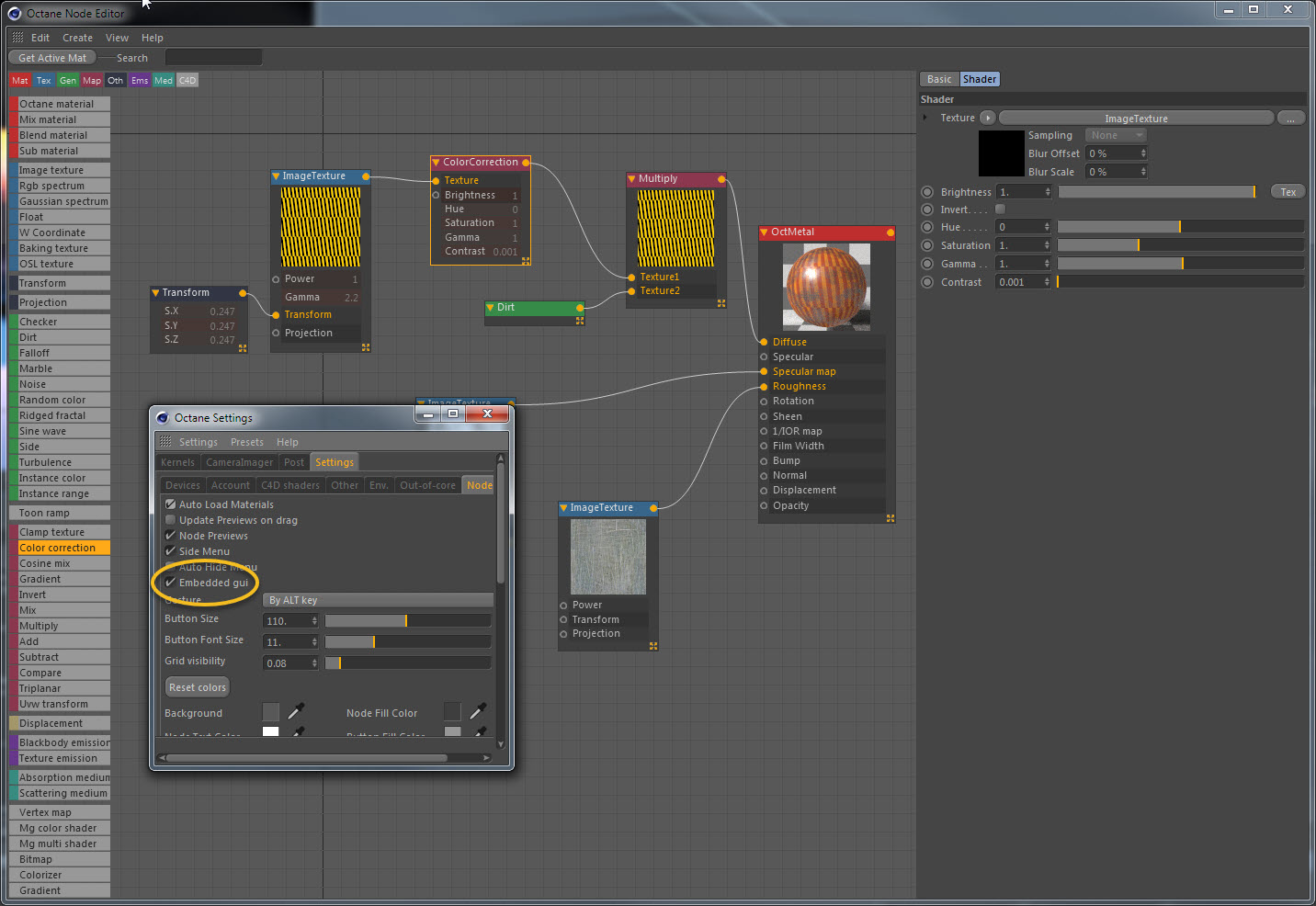The image size is (1316, 906).
Task: Open the C4D shaders settings tab
Action: (290, 485)
